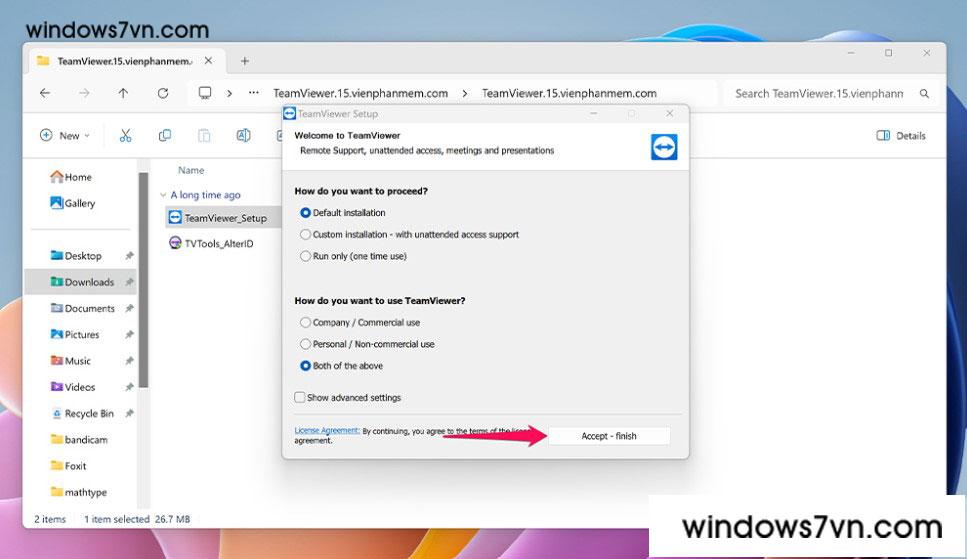The image size is (967, 559).
Task: Unpin Downloads using its pin icon
Action: (129, 282)
